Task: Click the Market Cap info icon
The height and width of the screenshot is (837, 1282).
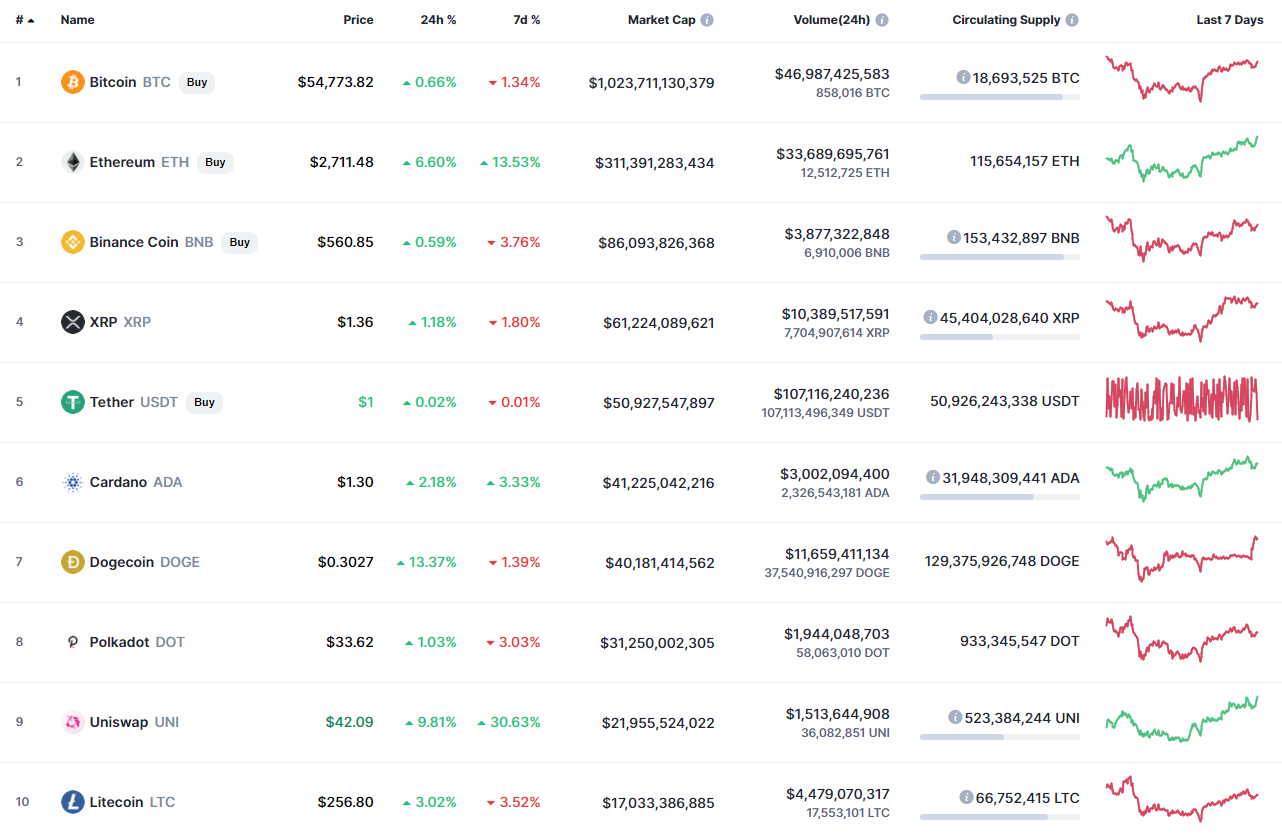Action: point(707,20)
